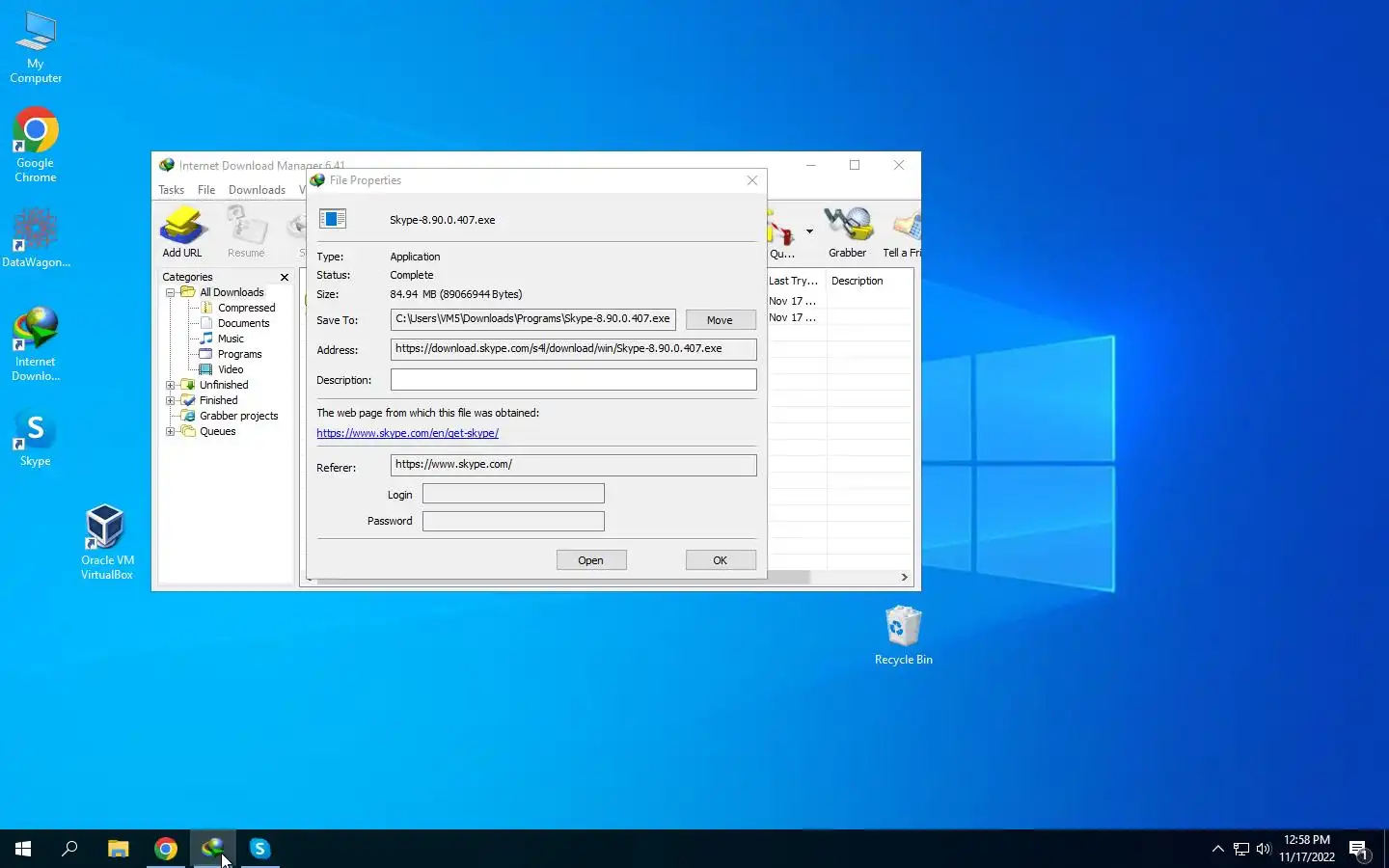Collapse the All Downloads tree node
1389x868 pixels.
[x=170, y=292]
